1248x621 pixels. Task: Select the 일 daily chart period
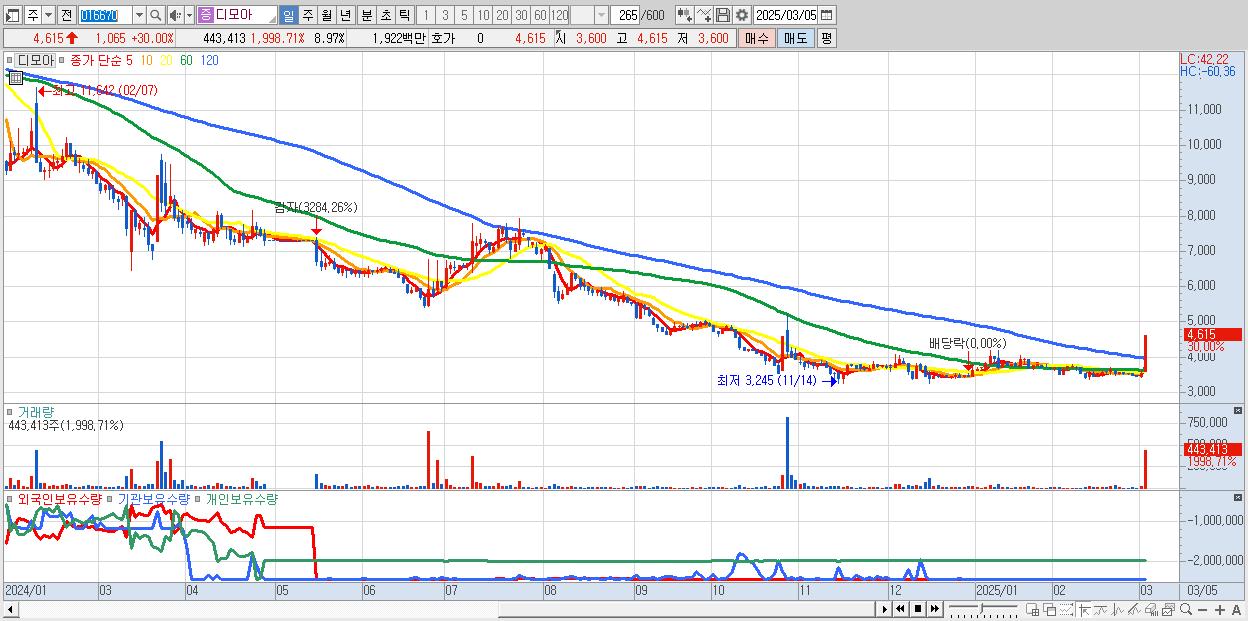point(288,15)
